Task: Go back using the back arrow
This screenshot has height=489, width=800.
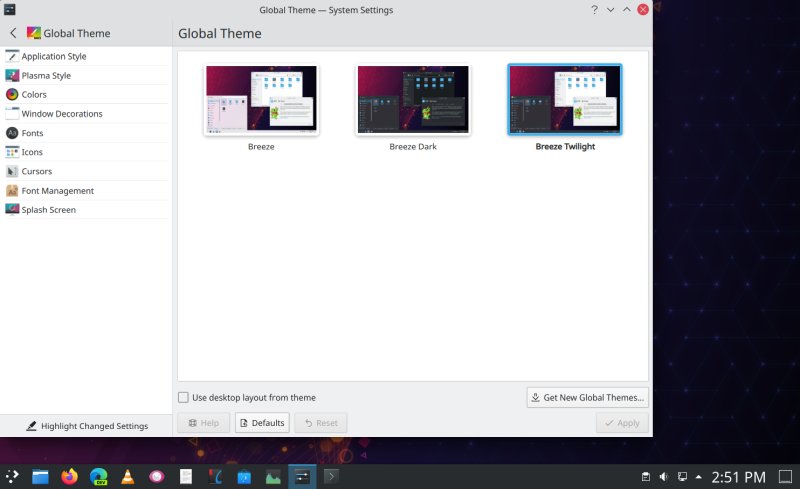Action: tap(13, 33)
